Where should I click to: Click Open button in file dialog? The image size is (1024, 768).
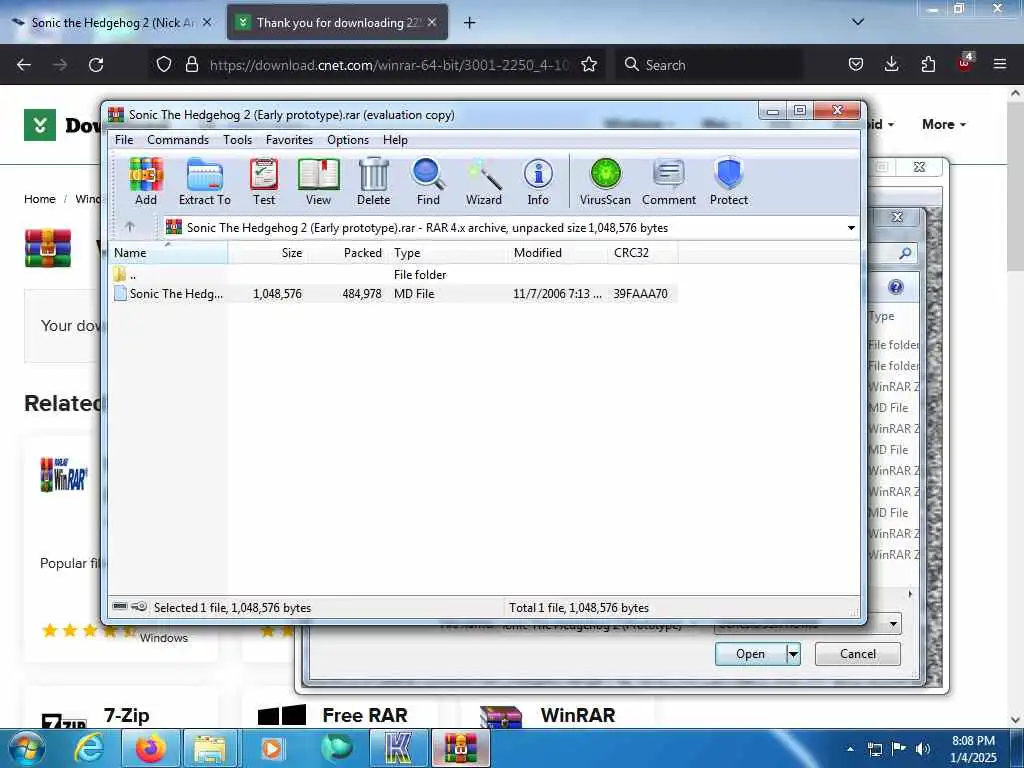[750, 654]
